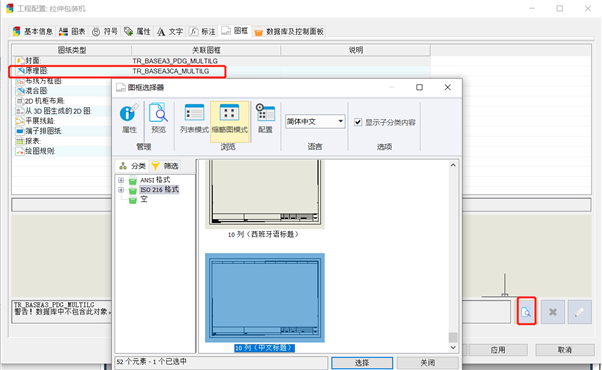This screenshot has height=370, width=602.
Task: Open the 属性 properties tool in the selector
Action: click(x=129, y=118)
